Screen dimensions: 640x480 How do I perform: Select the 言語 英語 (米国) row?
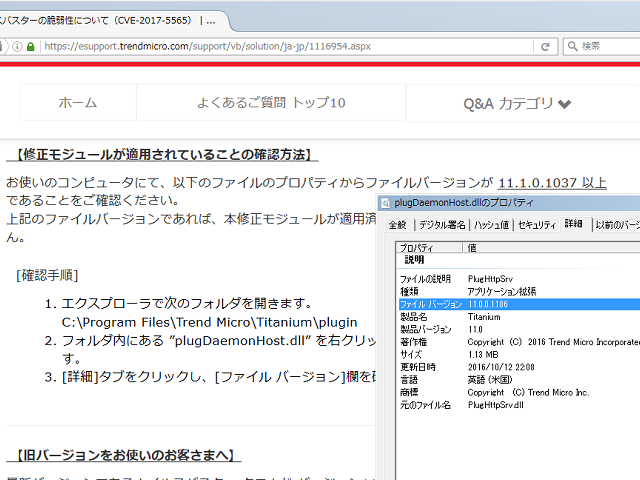(x=519, y=380)
